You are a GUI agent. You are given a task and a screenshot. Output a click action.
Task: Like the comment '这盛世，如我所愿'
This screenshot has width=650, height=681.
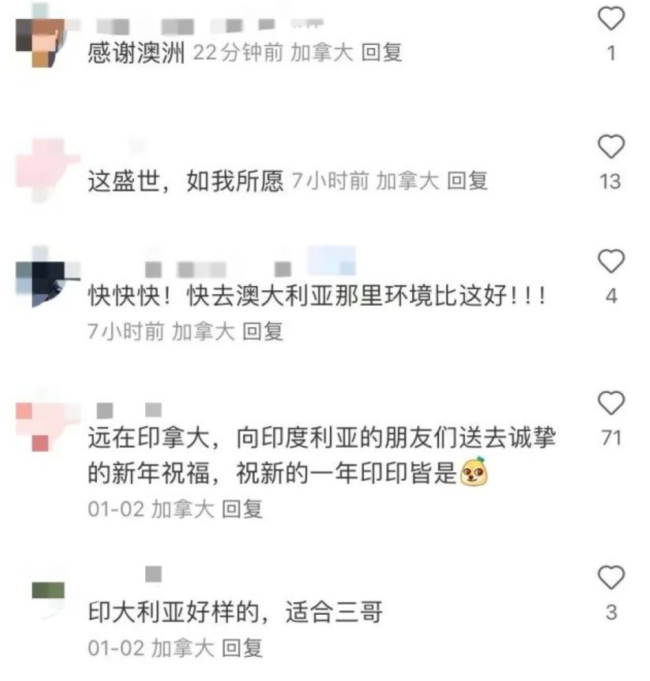pyautogui.click(x=611, y=146)
